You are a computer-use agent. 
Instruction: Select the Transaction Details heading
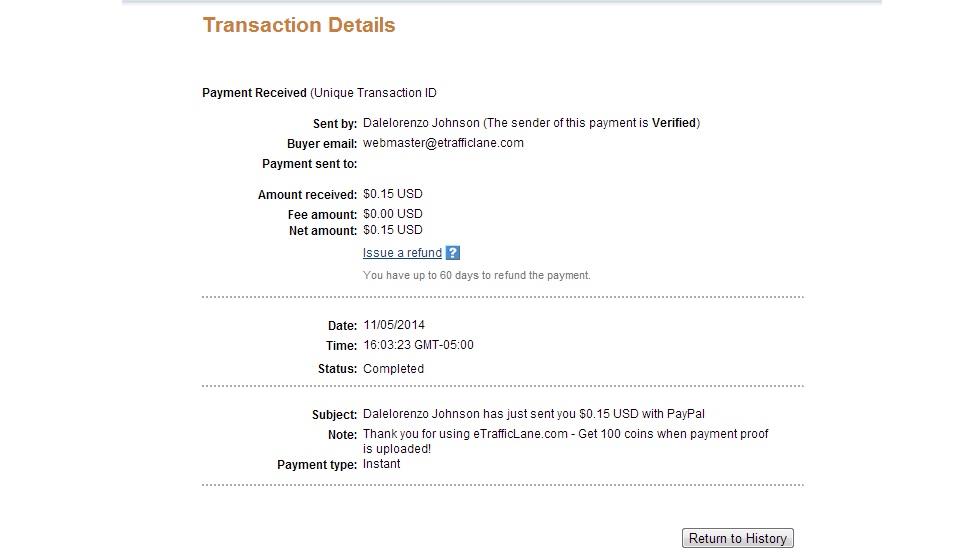tap(299, 25)
